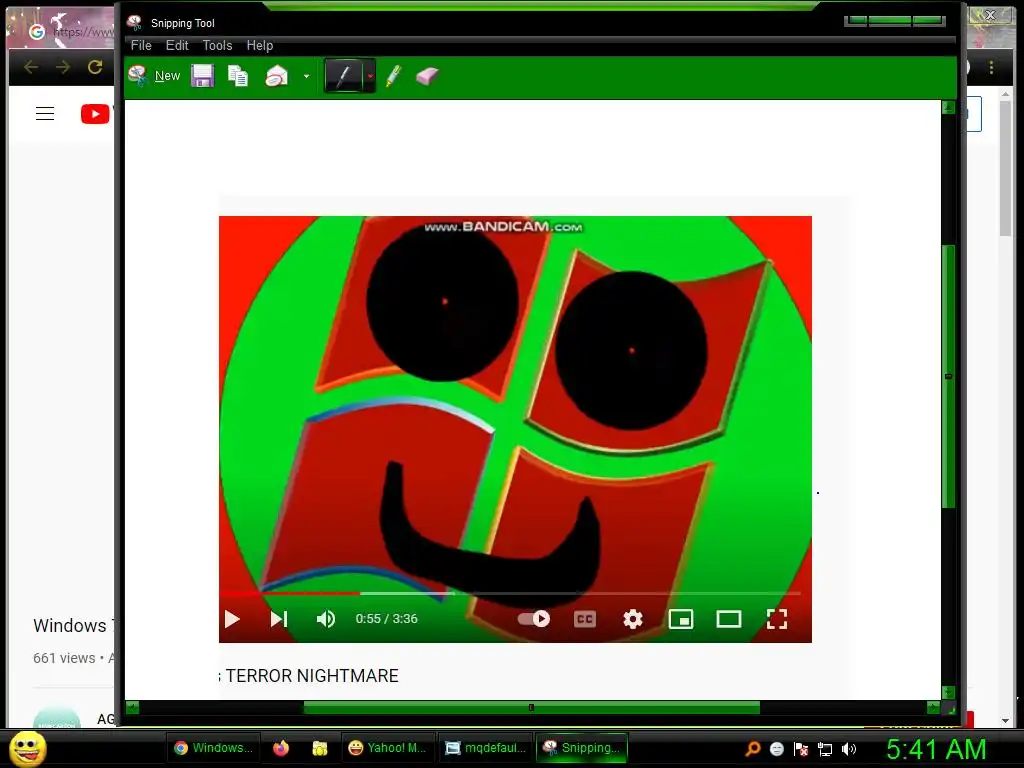
Task: Expand the Send Snip dropdown arrow
Action: click(x=306, y=76)
